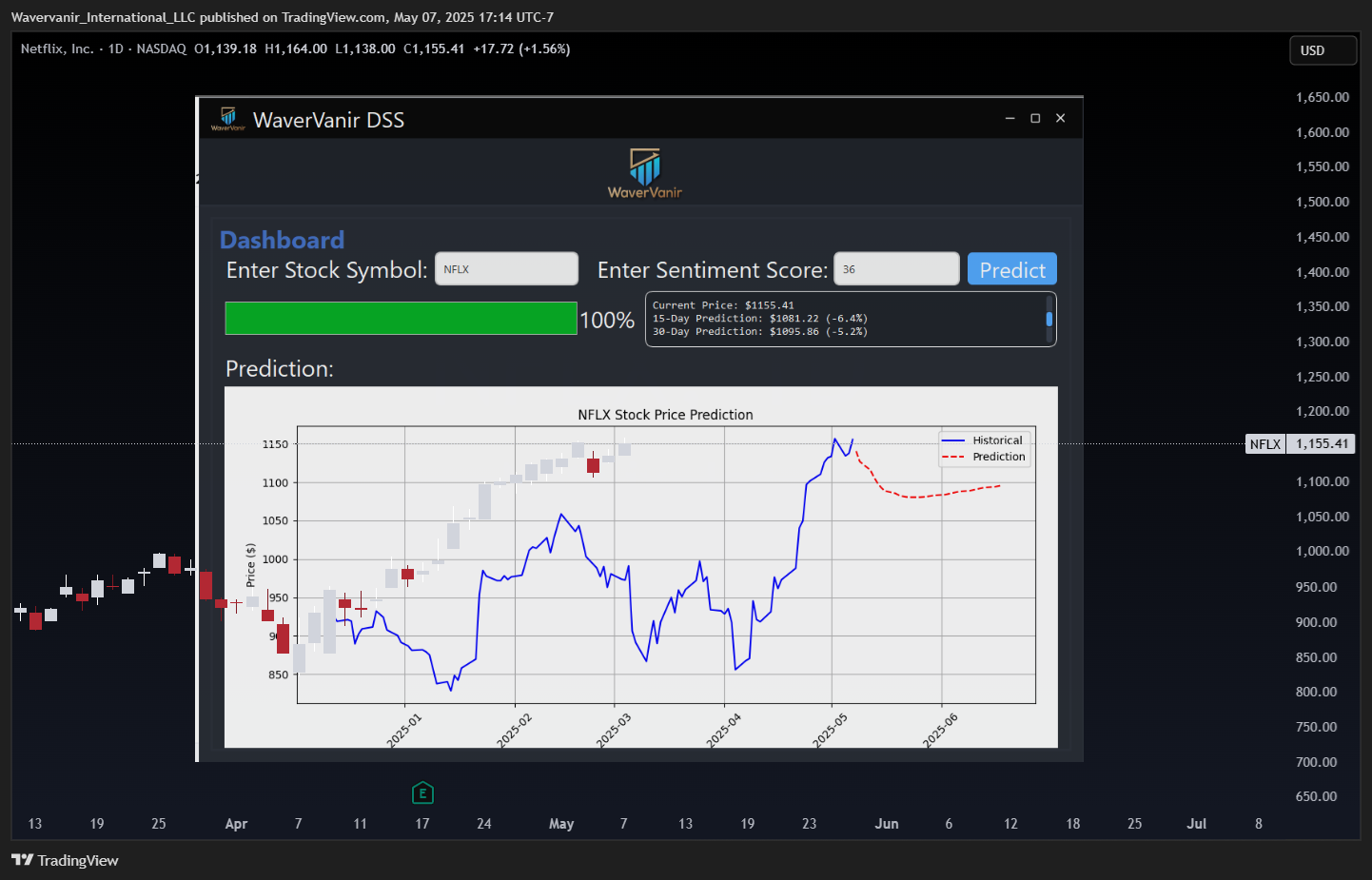Viewport: 1372px width, 880px height.
Task: Click the Jun label on time axis
Action: click(887, 824)
